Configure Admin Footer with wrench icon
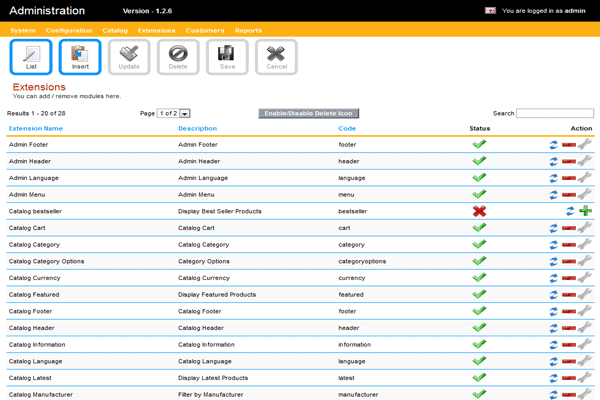The image size is (600, 400). click(585, 144)
